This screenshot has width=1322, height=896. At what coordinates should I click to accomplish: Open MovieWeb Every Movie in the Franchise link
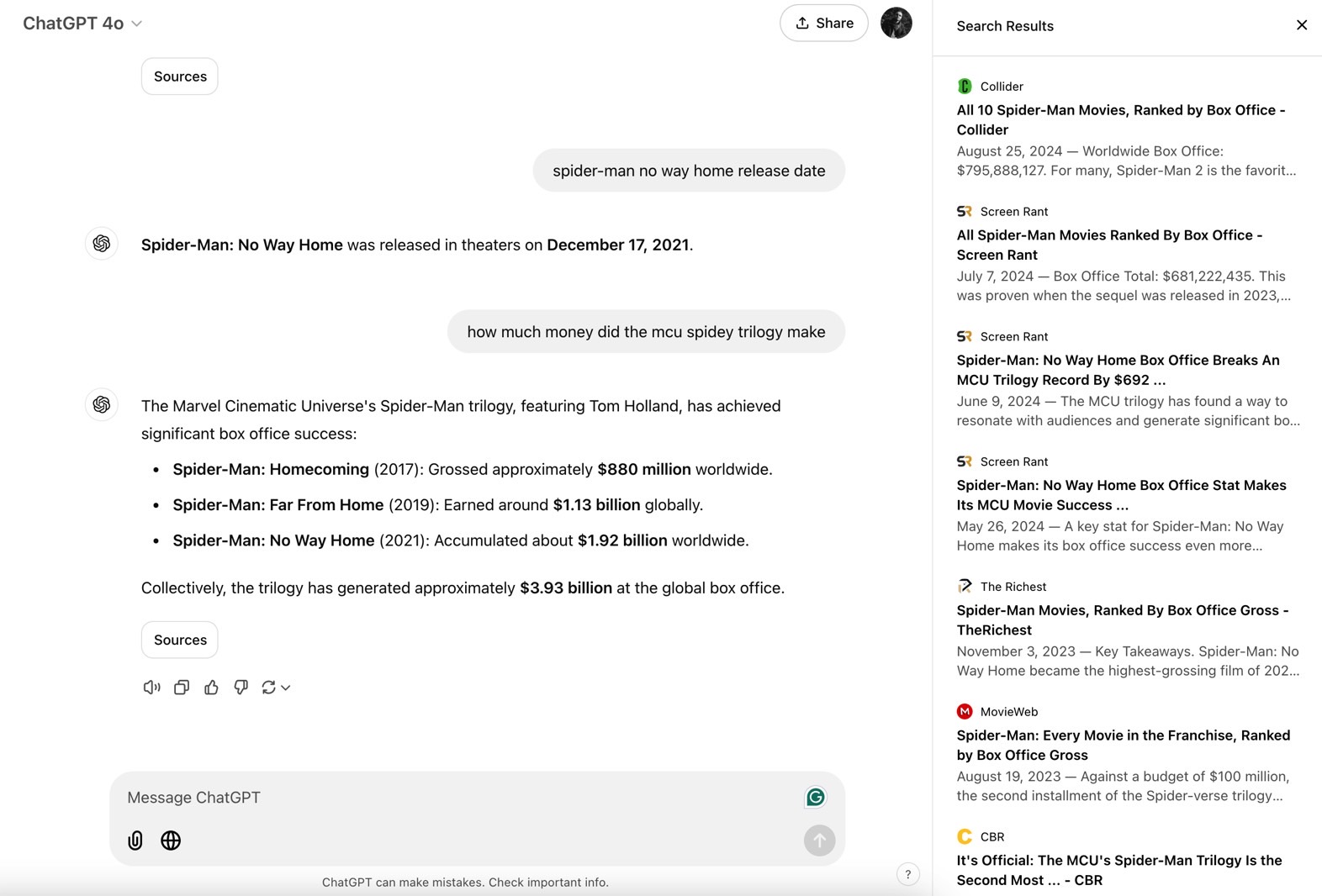click(x=1123, y=746)
